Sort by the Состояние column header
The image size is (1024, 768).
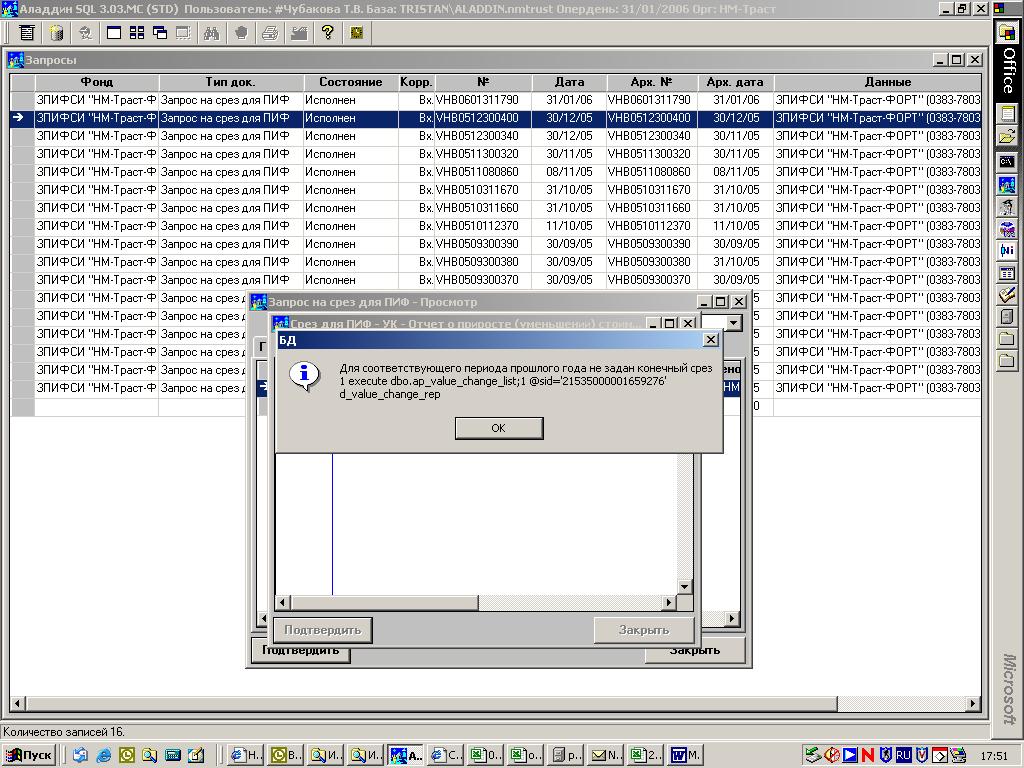click(351, 82)
